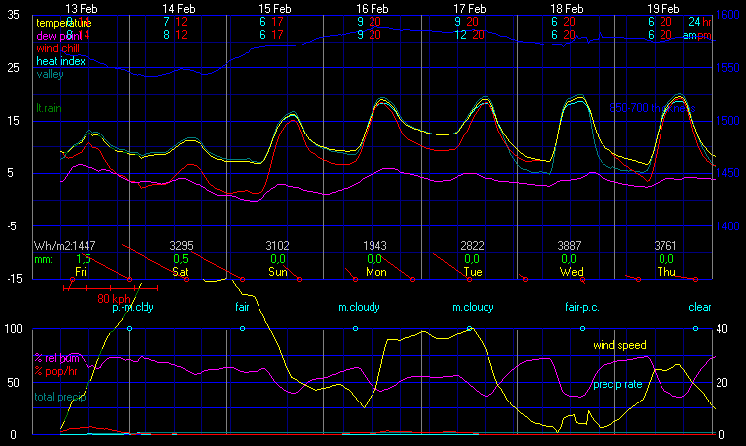Select the cyan heat index legend label
This screenshot has height=446, width=746.
pyautogui.click(x=61, y=61)
